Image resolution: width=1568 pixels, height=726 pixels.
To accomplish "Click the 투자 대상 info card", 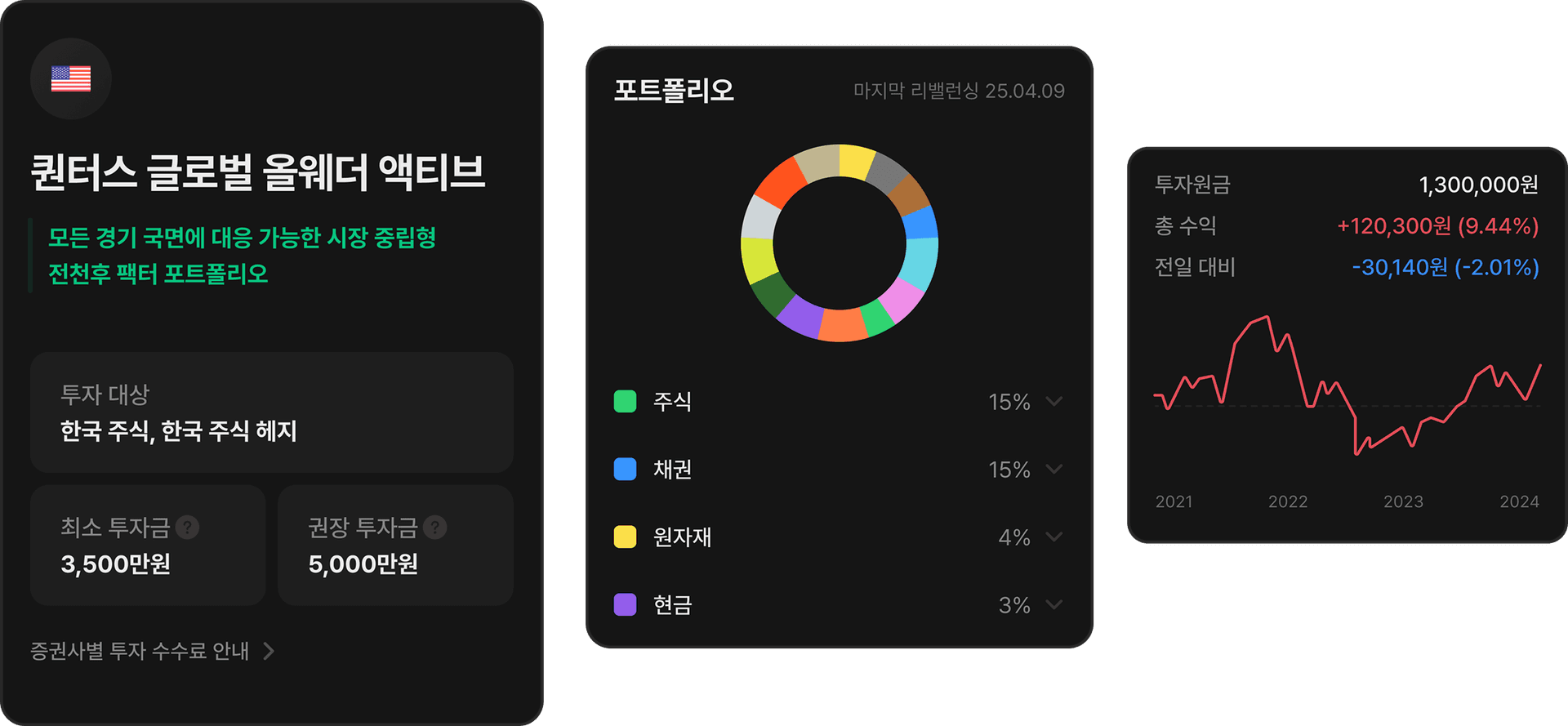I will point(271,412).
